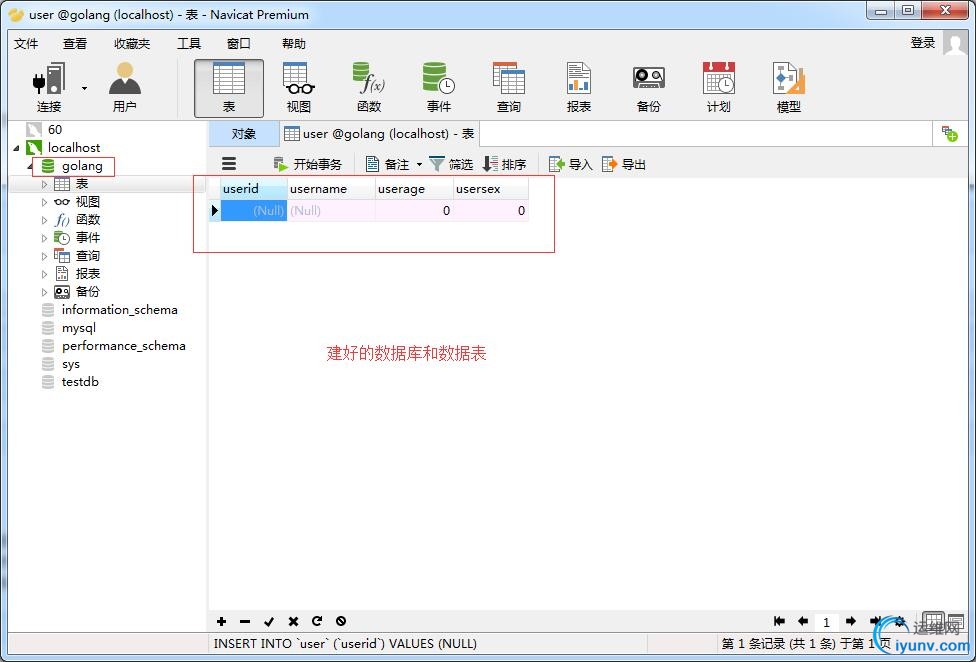Open the 事件 event objects
Viewport: 976px width, 662px height.
point(438,88)
